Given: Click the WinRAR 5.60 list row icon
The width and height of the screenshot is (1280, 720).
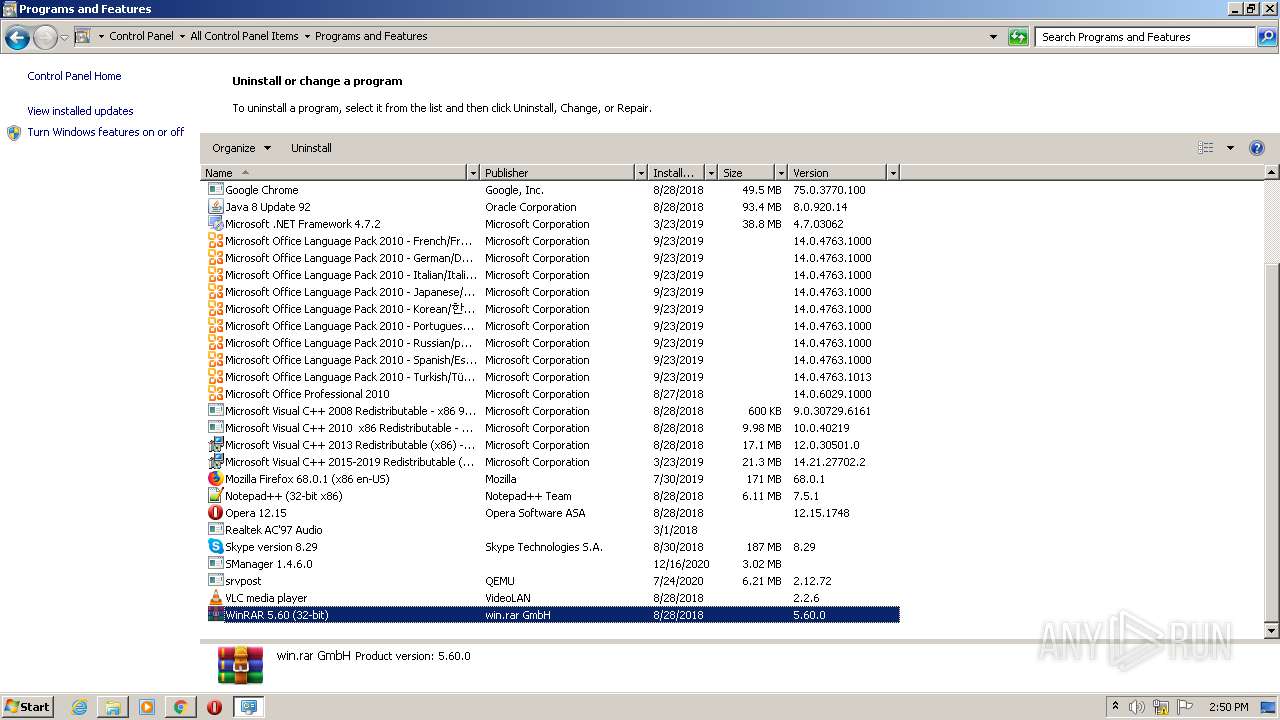Looking at the screenshot, I should pos(215,614).
